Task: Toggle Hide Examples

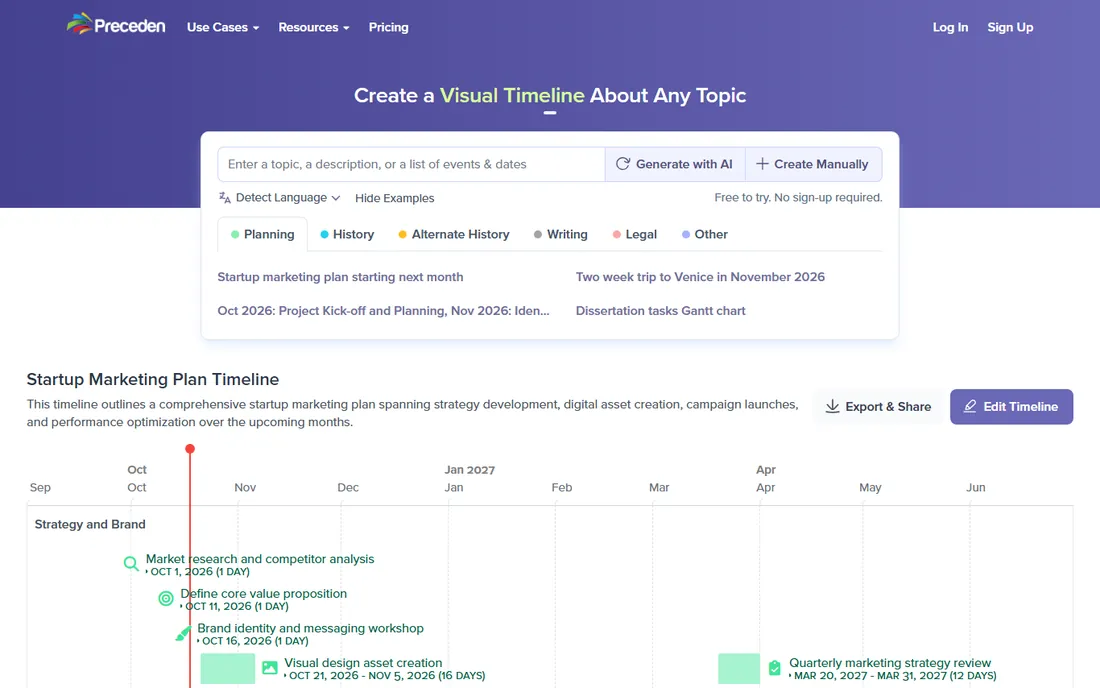Action: [x=394, y=198]
